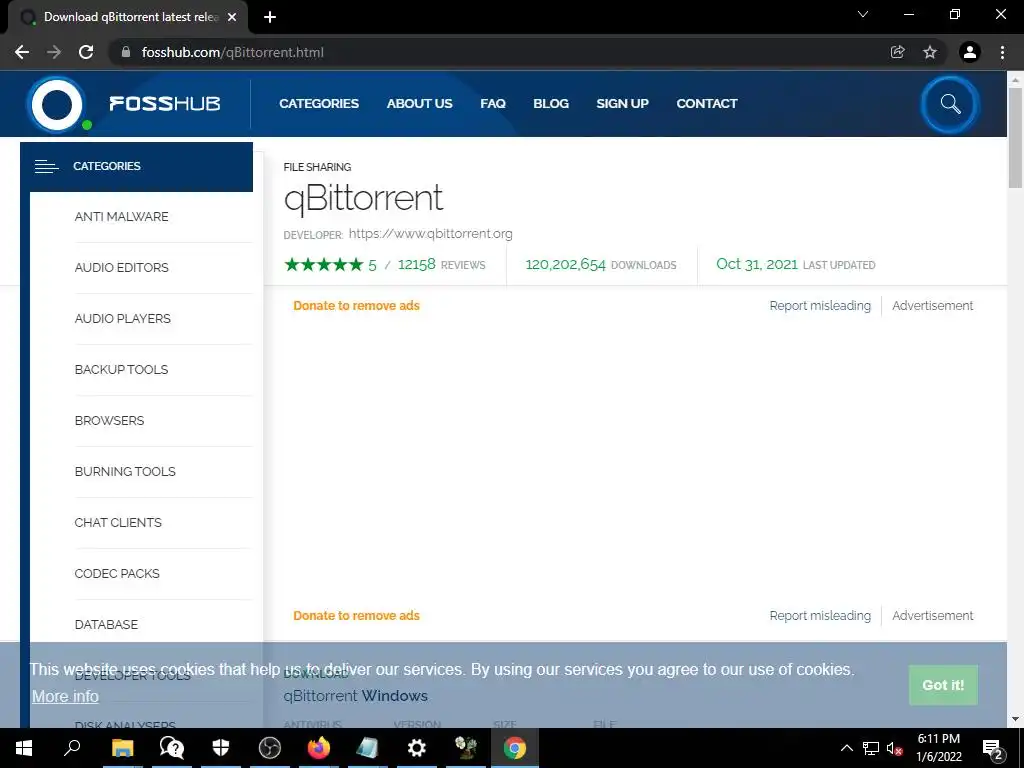Screen dimensions: 1024x768
Task: Click taskbar search magnifier icon
Action: [x=72, y=748]
